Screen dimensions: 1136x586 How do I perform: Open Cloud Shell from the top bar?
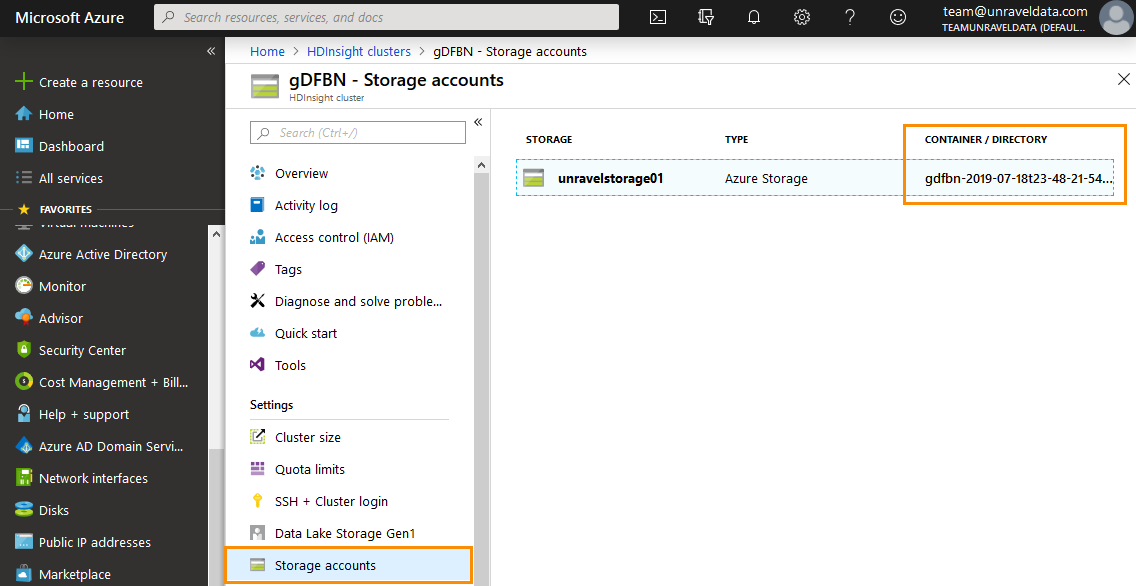pos(658,17)
